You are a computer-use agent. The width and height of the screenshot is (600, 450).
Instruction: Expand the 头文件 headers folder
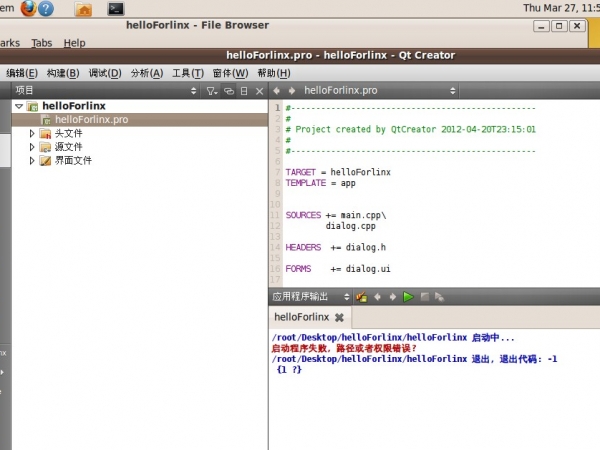pos(32,133)
